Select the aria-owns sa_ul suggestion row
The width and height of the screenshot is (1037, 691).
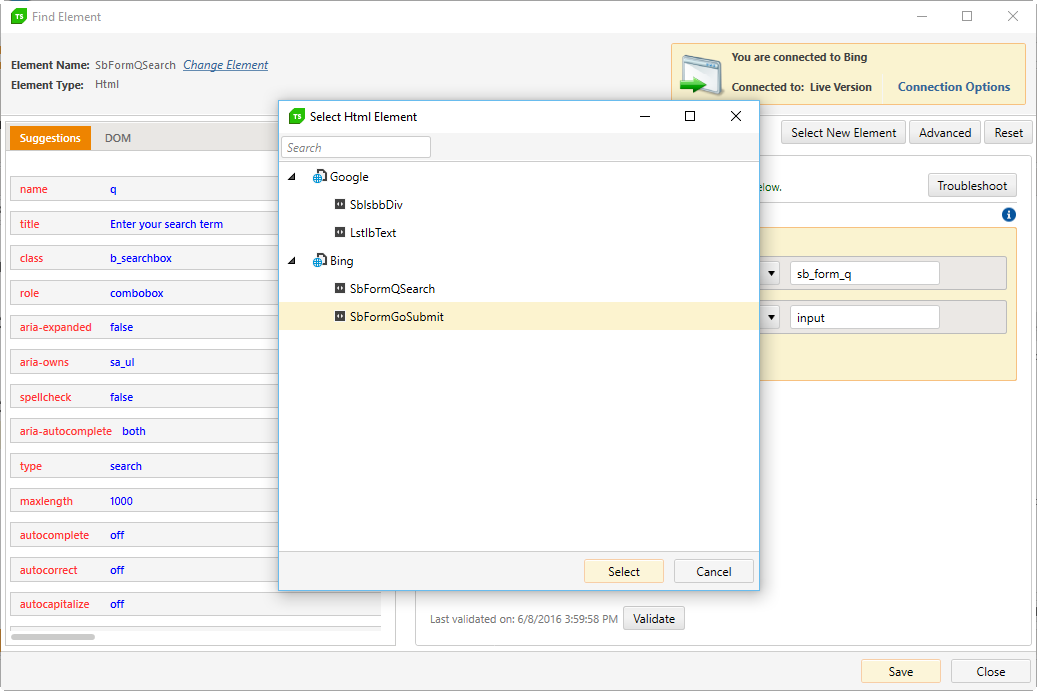144,362
